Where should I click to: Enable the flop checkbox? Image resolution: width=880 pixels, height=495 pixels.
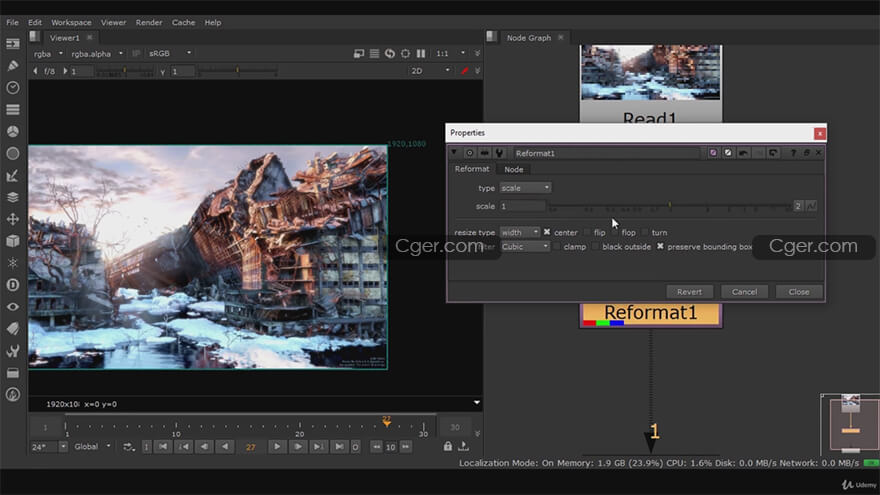point(615,232)
